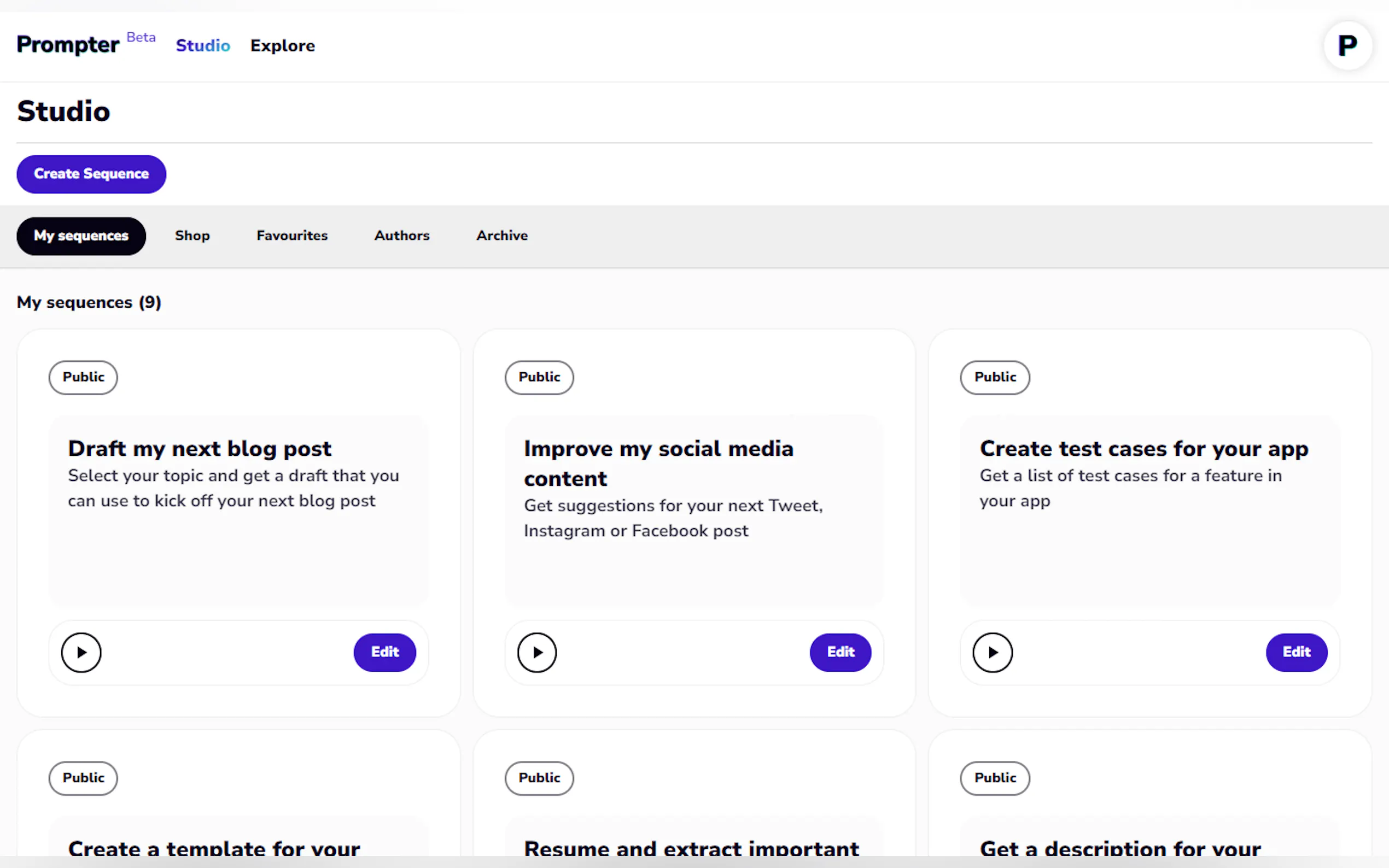Go to the Authors tab
The image size is (1389, 868).
(401, 236)
